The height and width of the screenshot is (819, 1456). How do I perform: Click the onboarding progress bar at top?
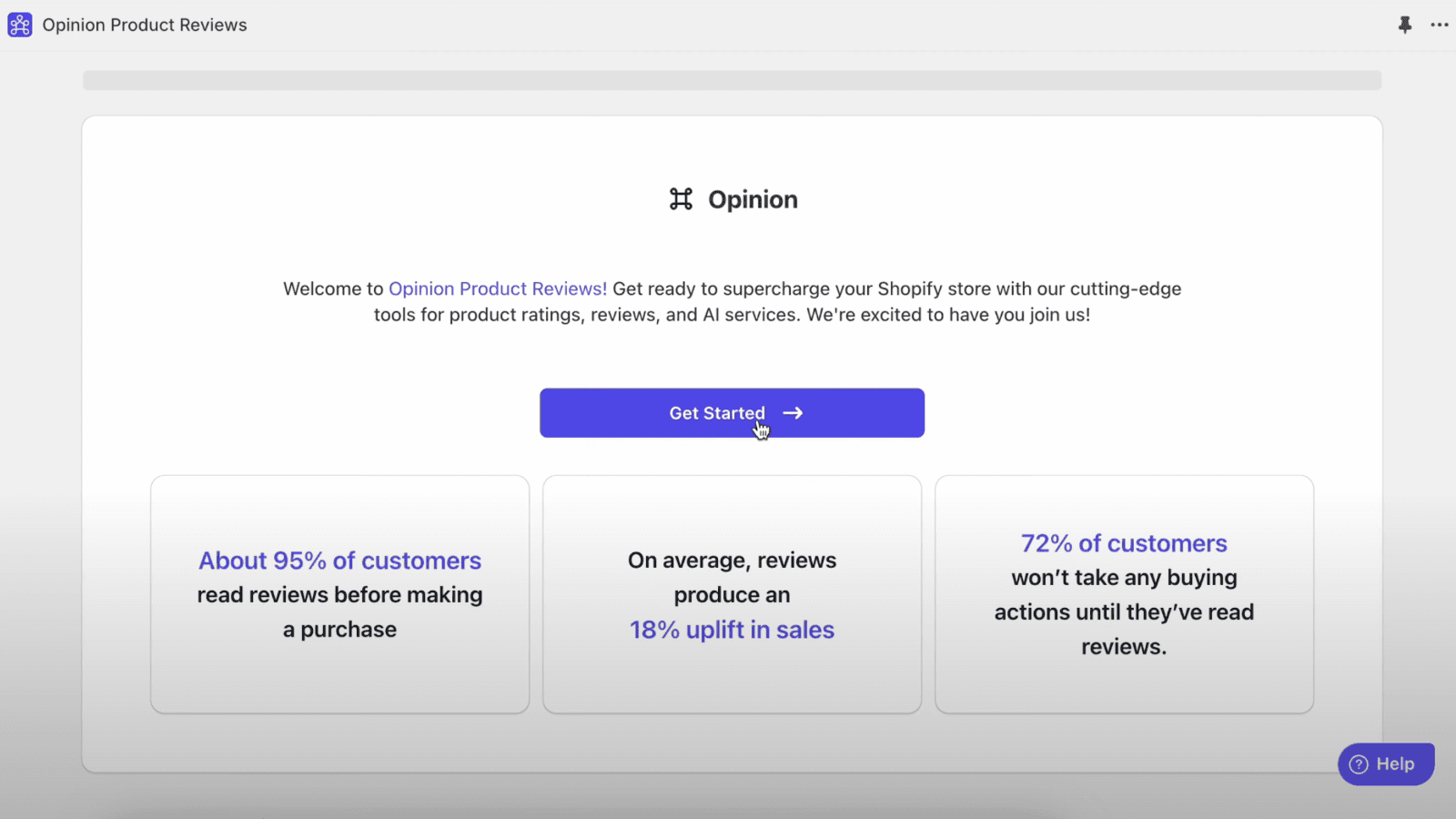click(x=732, y=80)
